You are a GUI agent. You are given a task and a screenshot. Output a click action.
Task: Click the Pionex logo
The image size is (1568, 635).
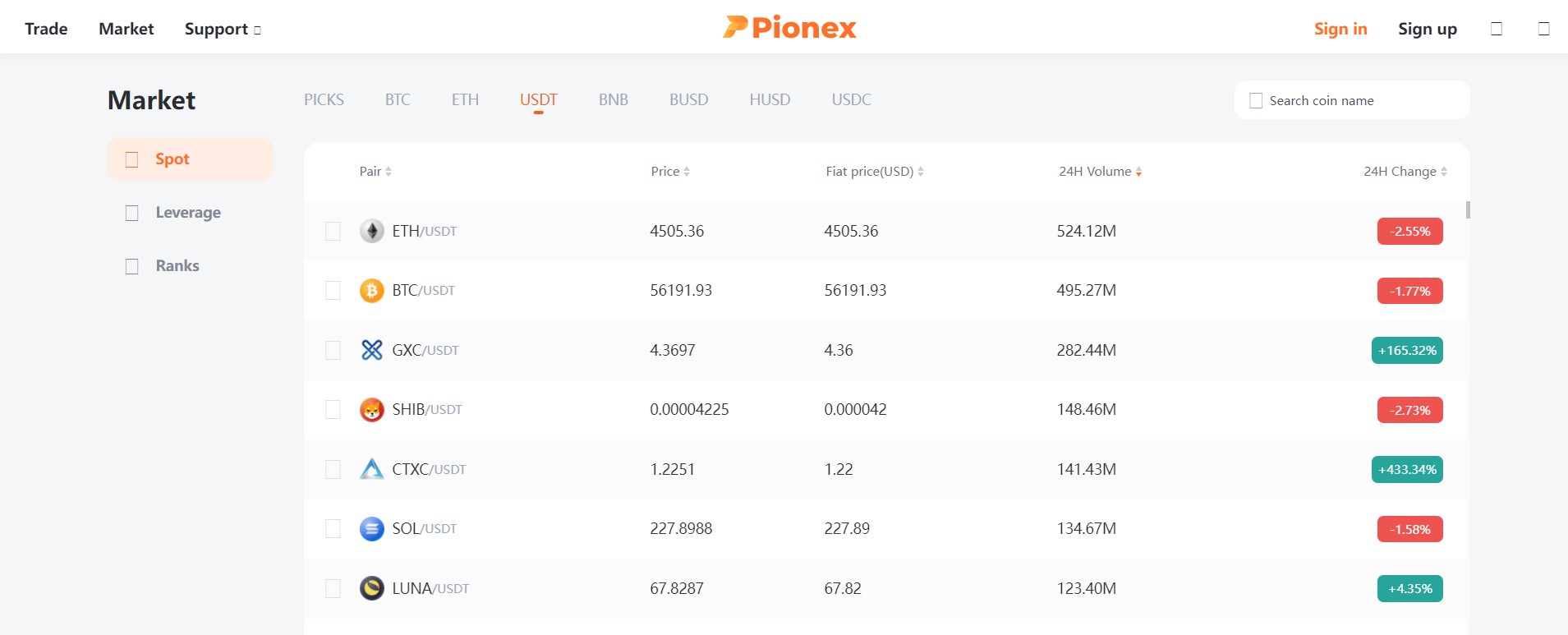789,27
